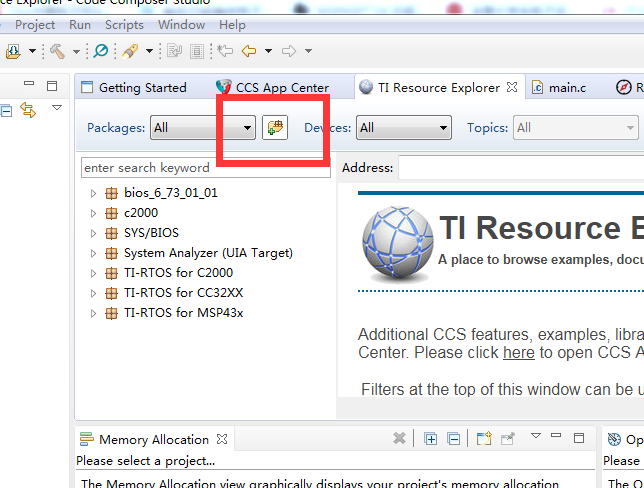
Task: Maximize the Memory Allocation panel
Action: click(x=579, y=438)
